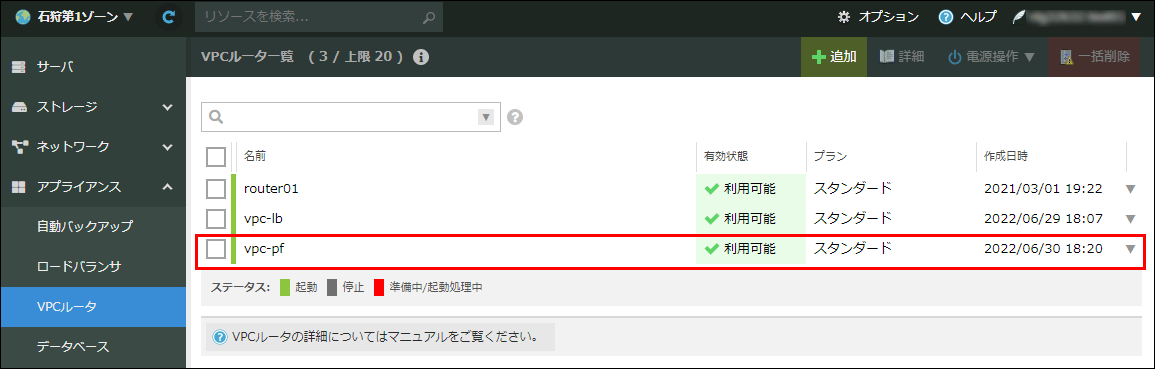Click the サーバ server icon in the sidebar
Screen dimensions: 1155x369
click(18, 68)
